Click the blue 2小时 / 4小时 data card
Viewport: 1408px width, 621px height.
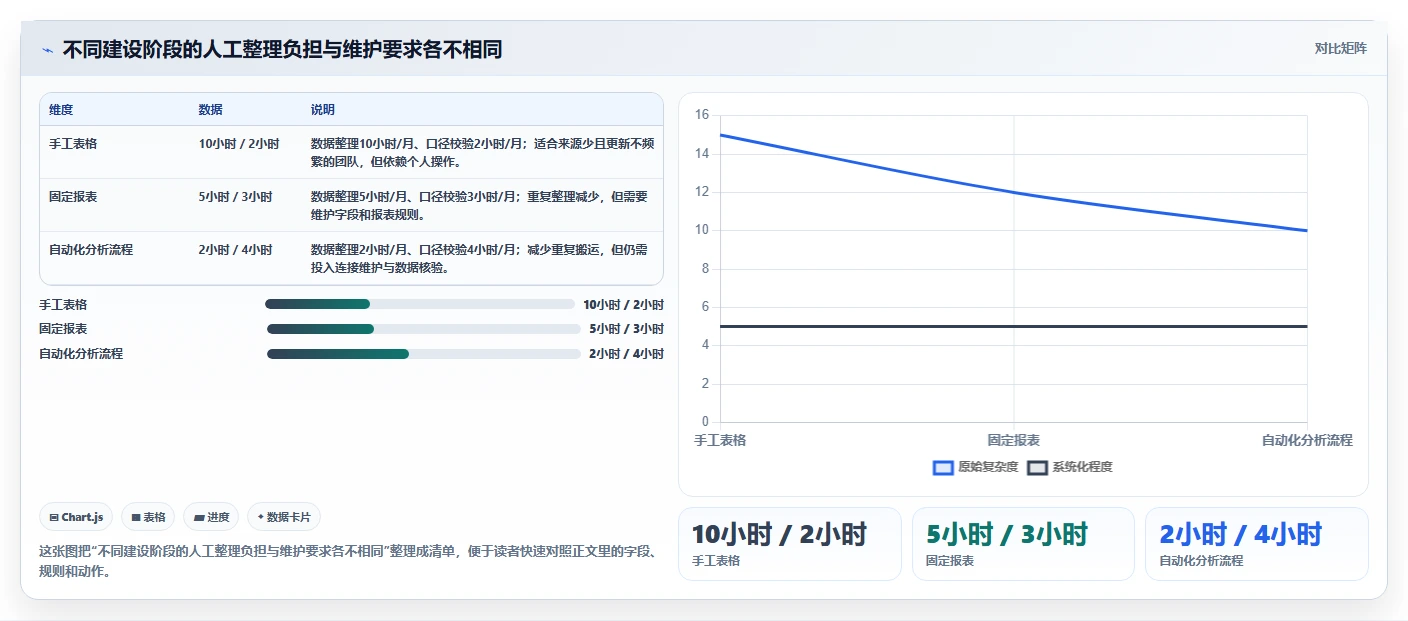(1256, 544)
